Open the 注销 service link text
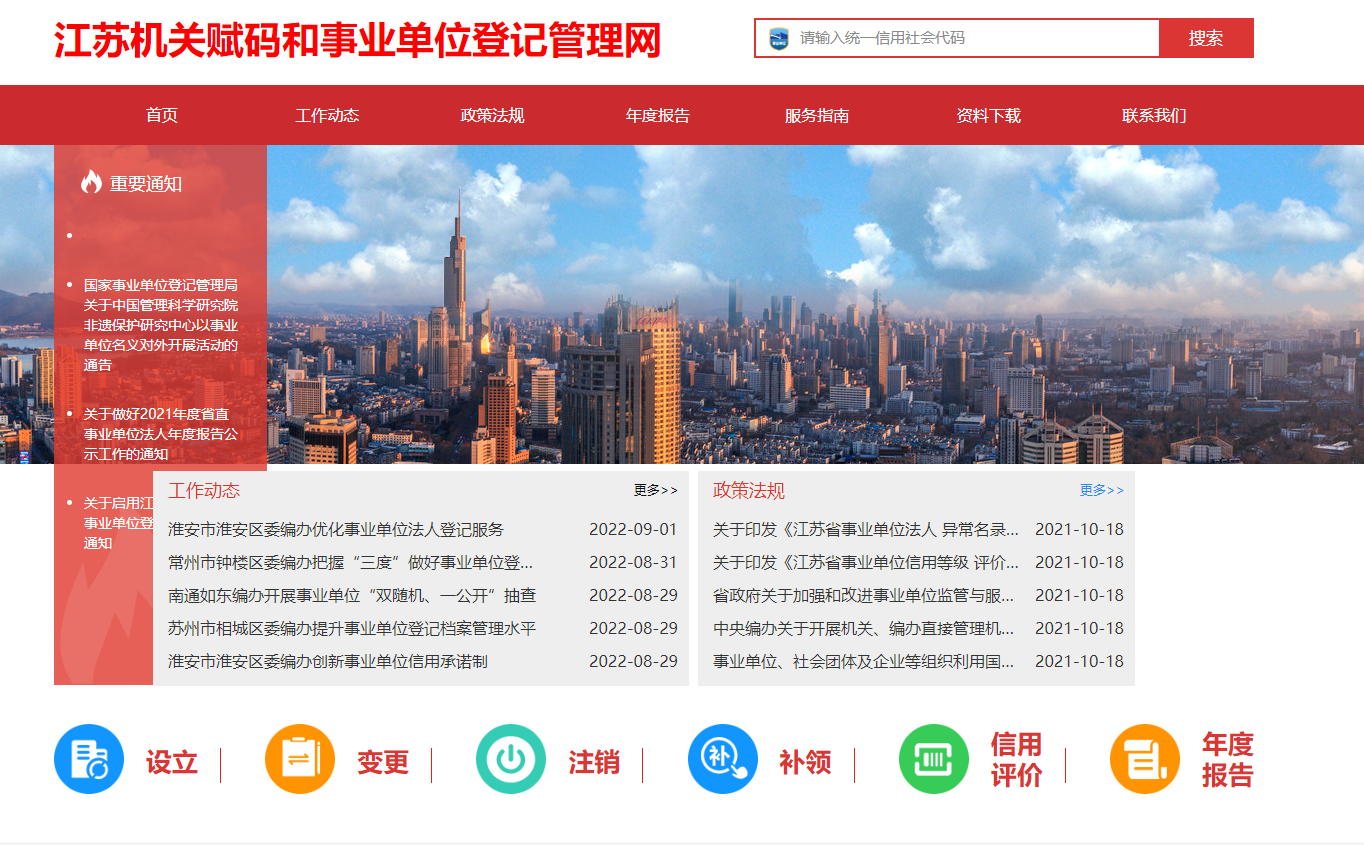The width and height of the screenshot is (1364, 845). click(594, 763)
